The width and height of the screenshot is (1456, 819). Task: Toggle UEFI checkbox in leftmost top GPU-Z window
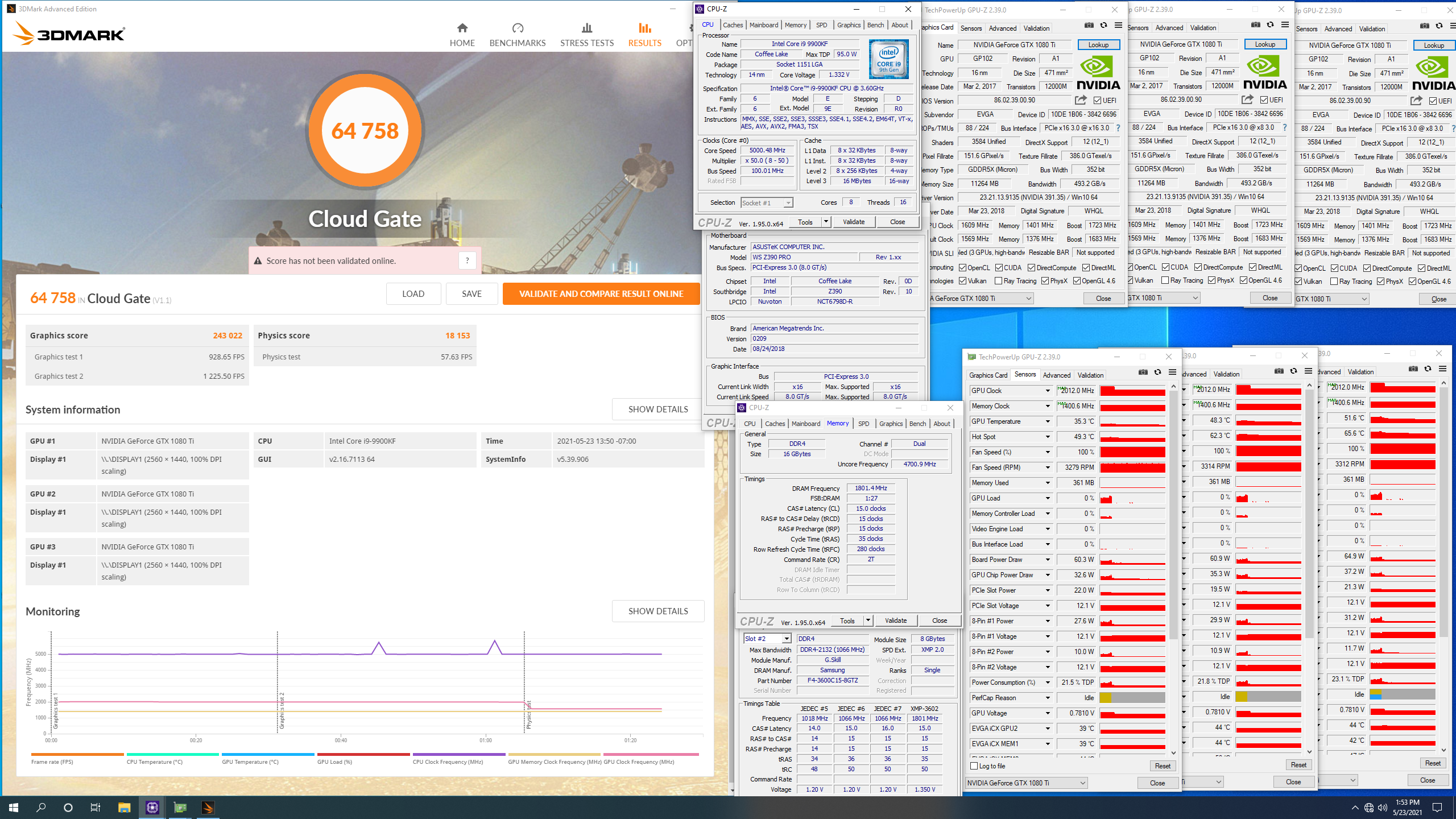1097,101
